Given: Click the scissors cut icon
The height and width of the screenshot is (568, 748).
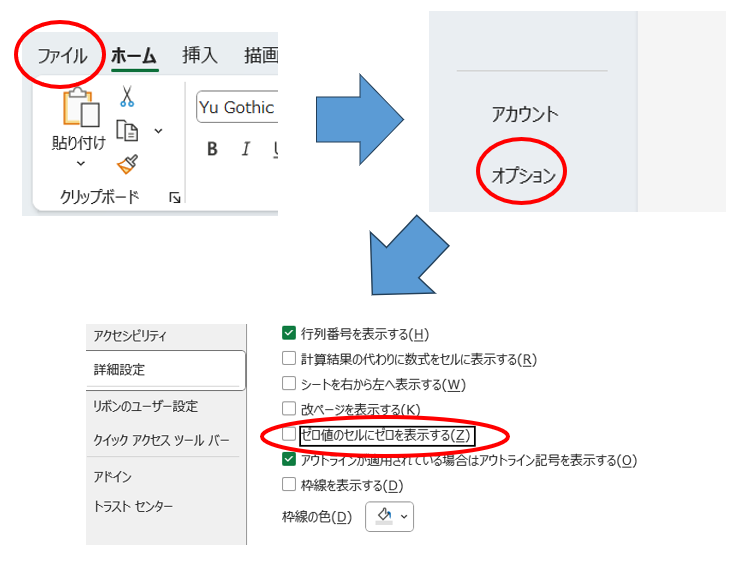Looking at the screenshot, I should [x=127, y=96].
